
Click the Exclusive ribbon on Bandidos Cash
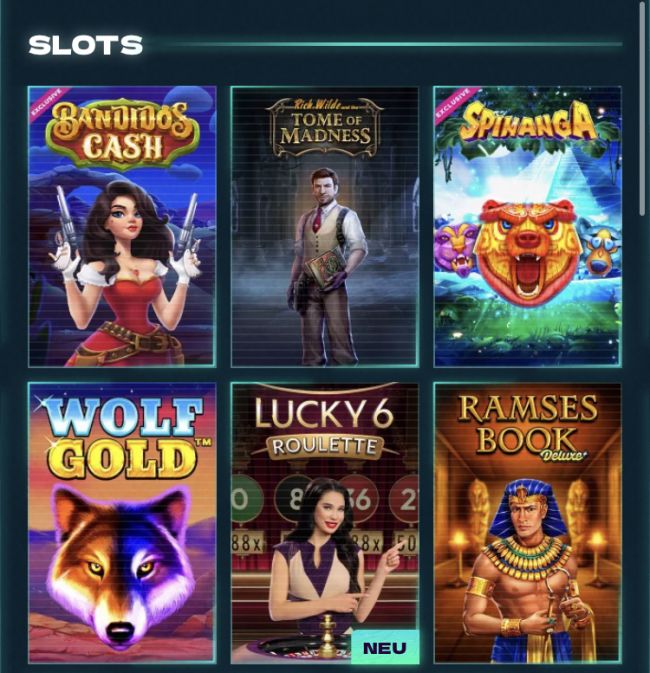pyautogui.click(x=48, y=102)
